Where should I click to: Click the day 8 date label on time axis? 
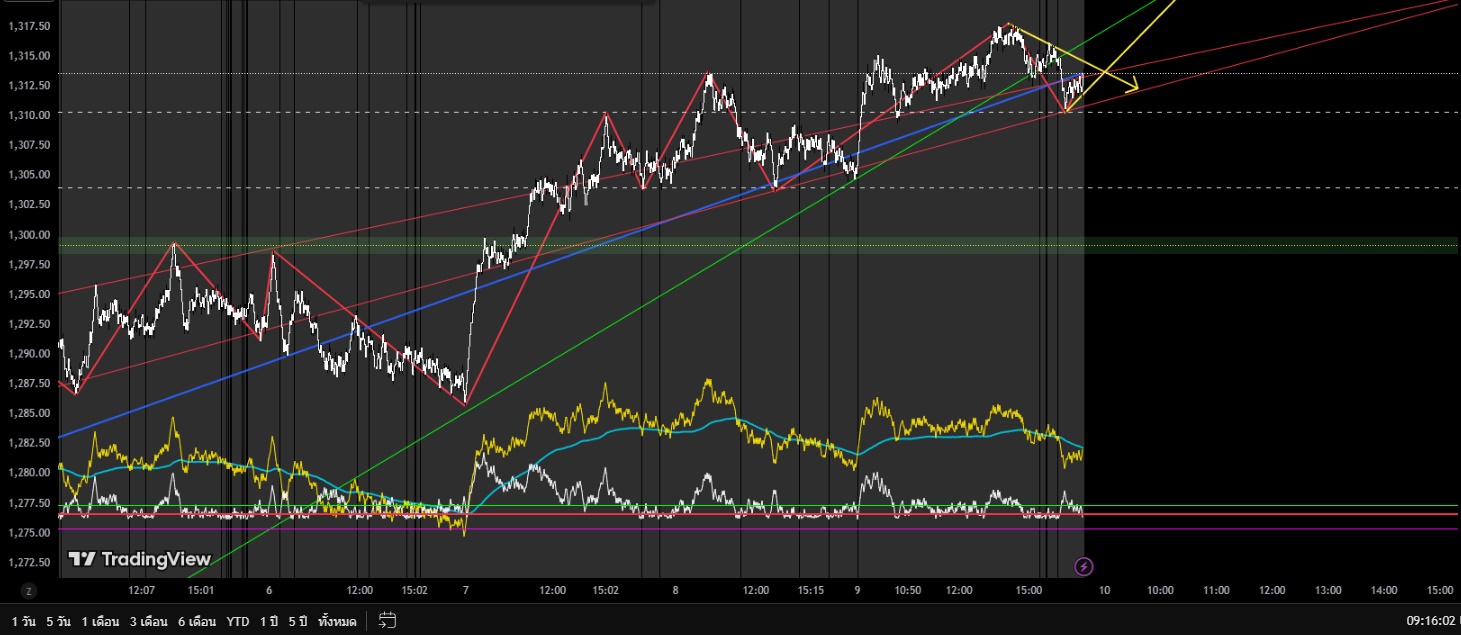[676, 591]
